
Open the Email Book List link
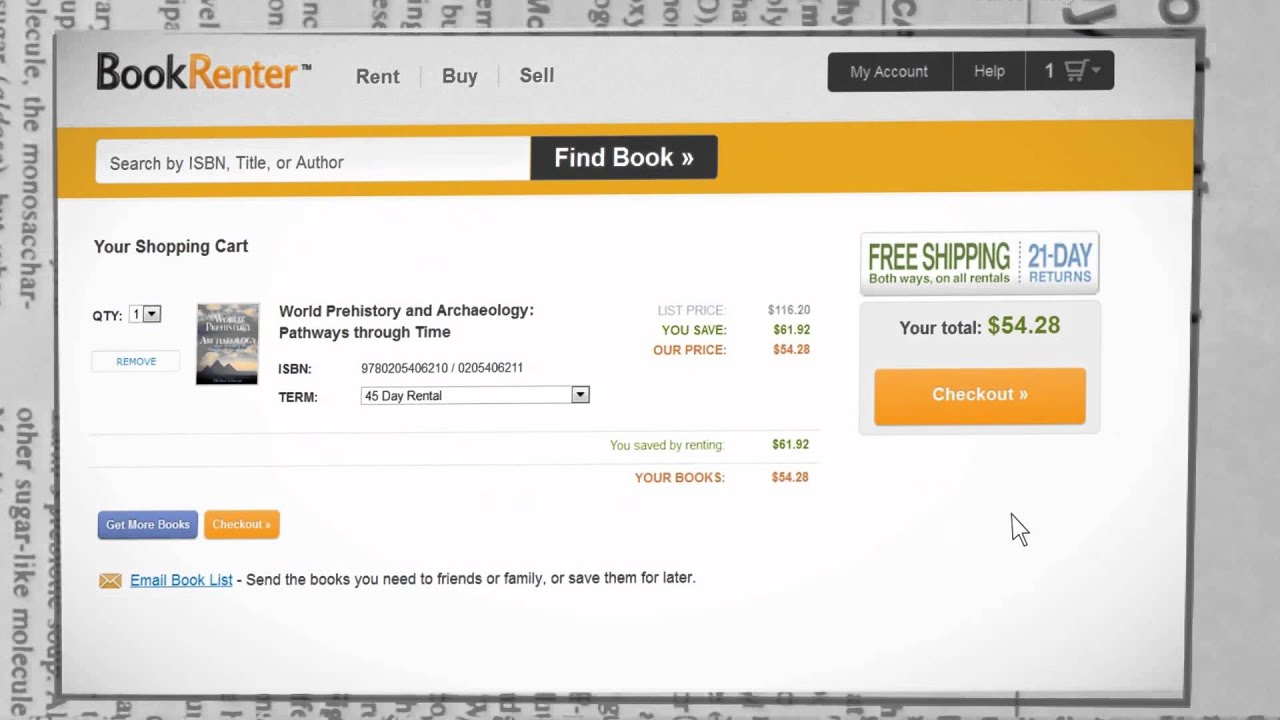[181, 579]
